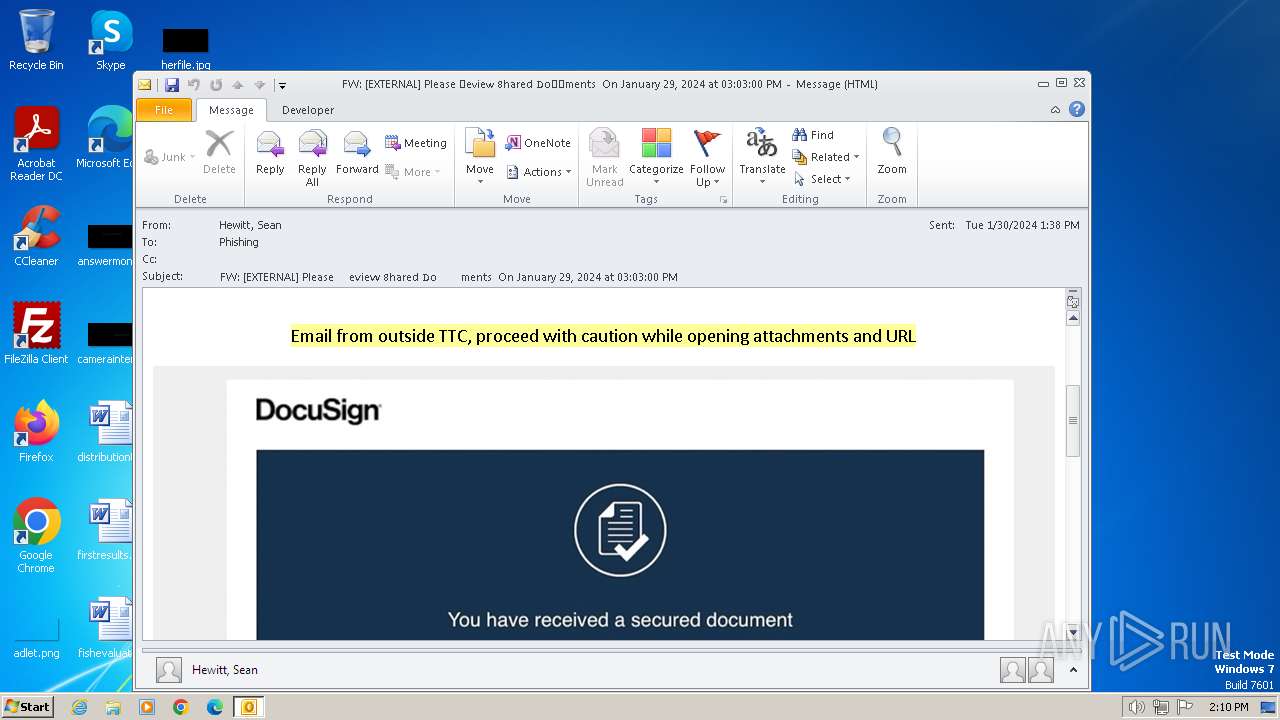Click Next Item arrow in quick access toolbar
This screenshot has width=1280, height=720.
click(260, 85)
